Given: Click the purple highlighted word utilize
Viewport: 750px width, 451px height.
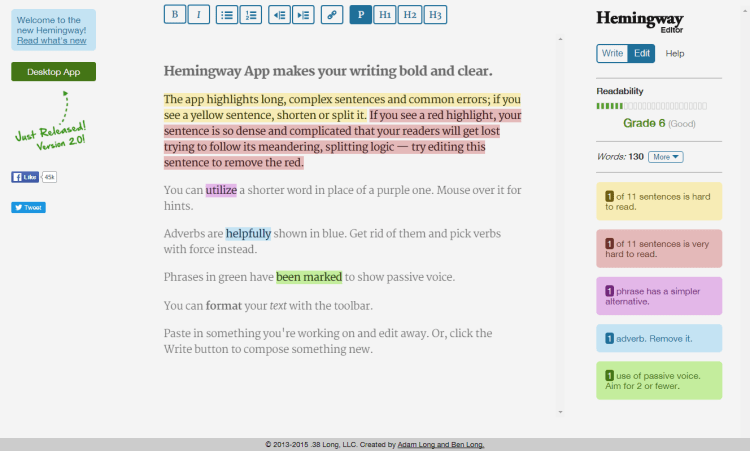Looking at the screenshot, I should [x=221, y=190].
